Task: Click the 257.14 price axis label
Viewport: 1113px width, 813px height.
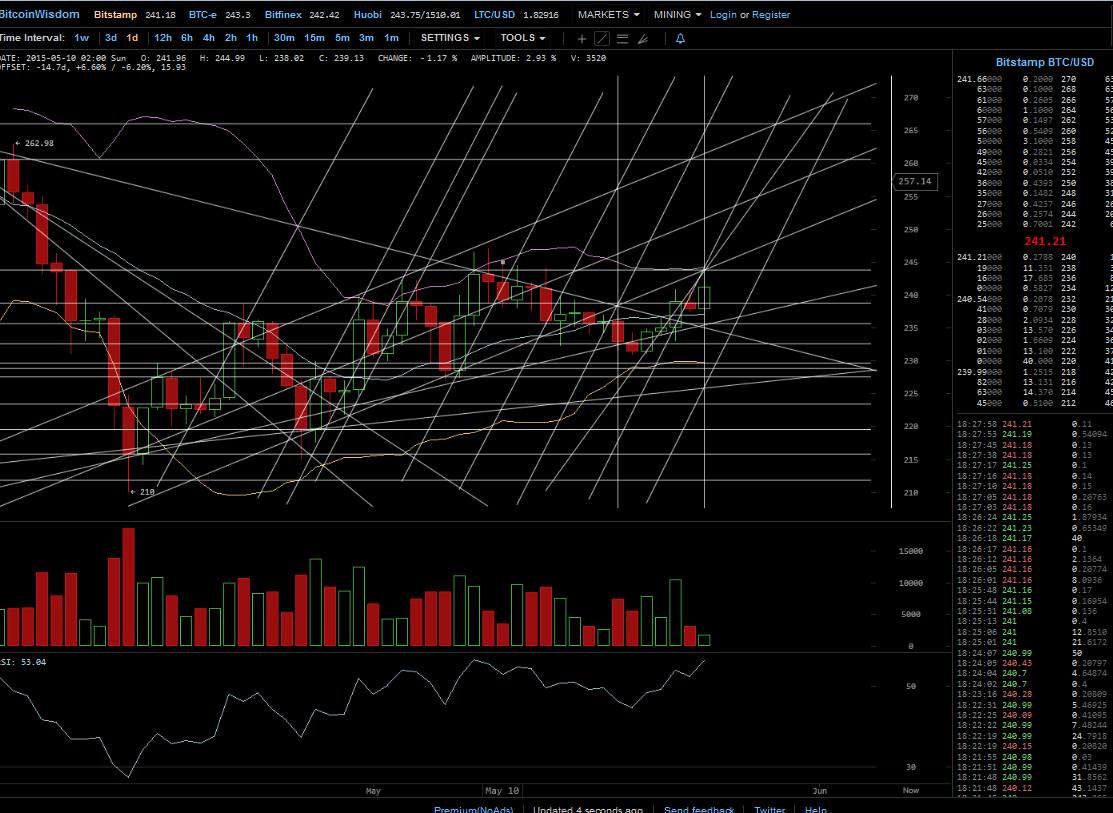Action: [914, 182]
